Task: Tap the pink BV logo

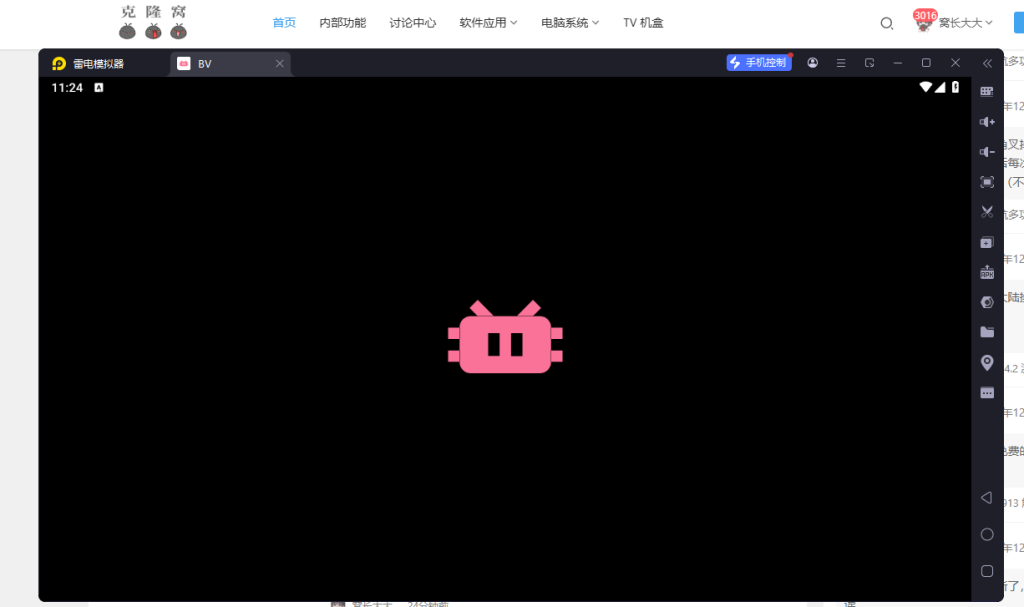Action: (x=505, y=337)
